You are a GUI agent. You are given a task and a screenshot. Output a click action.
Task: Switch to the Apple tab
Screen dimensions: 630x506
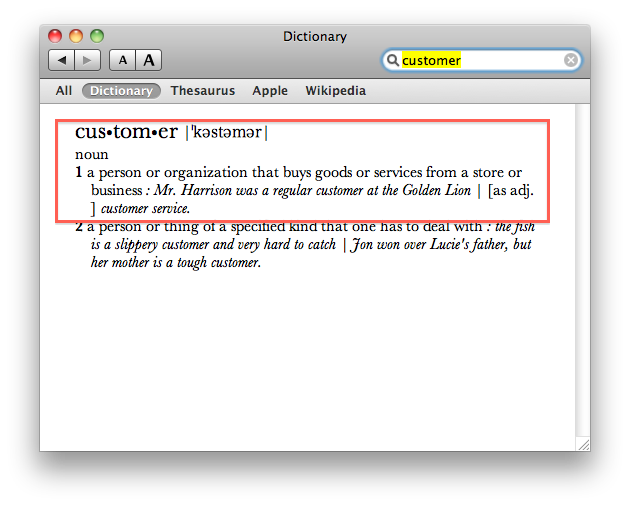pyautogui.click(x=270, y=91)
